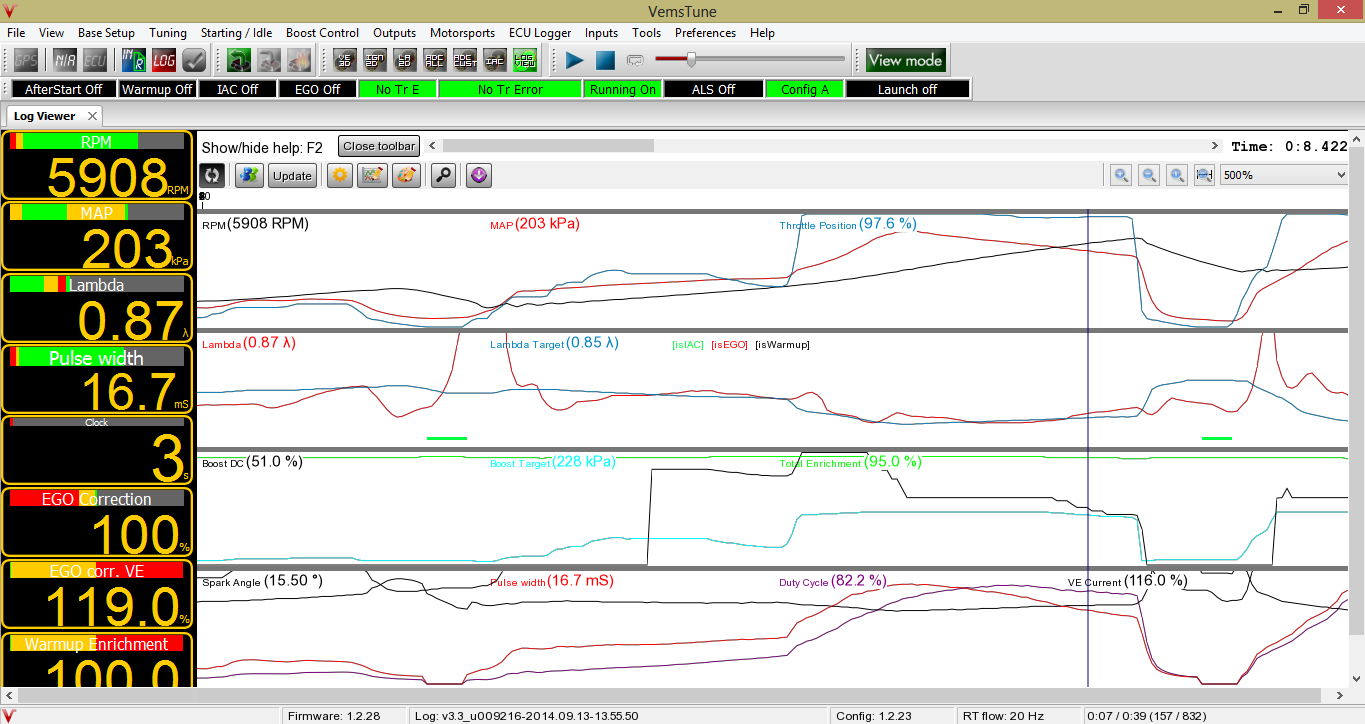Toggle the View mode button
The image size is (1365, 724).
point(905,60)
